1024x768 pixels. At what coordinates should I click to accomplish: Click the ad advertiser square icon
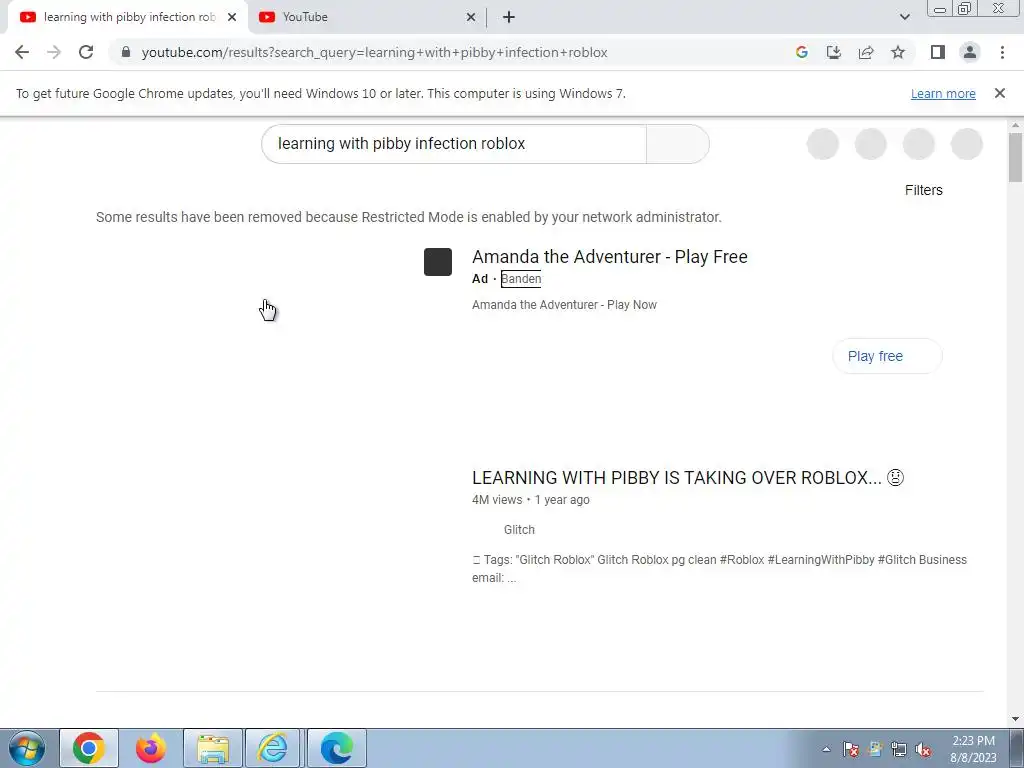coord(438,262)
